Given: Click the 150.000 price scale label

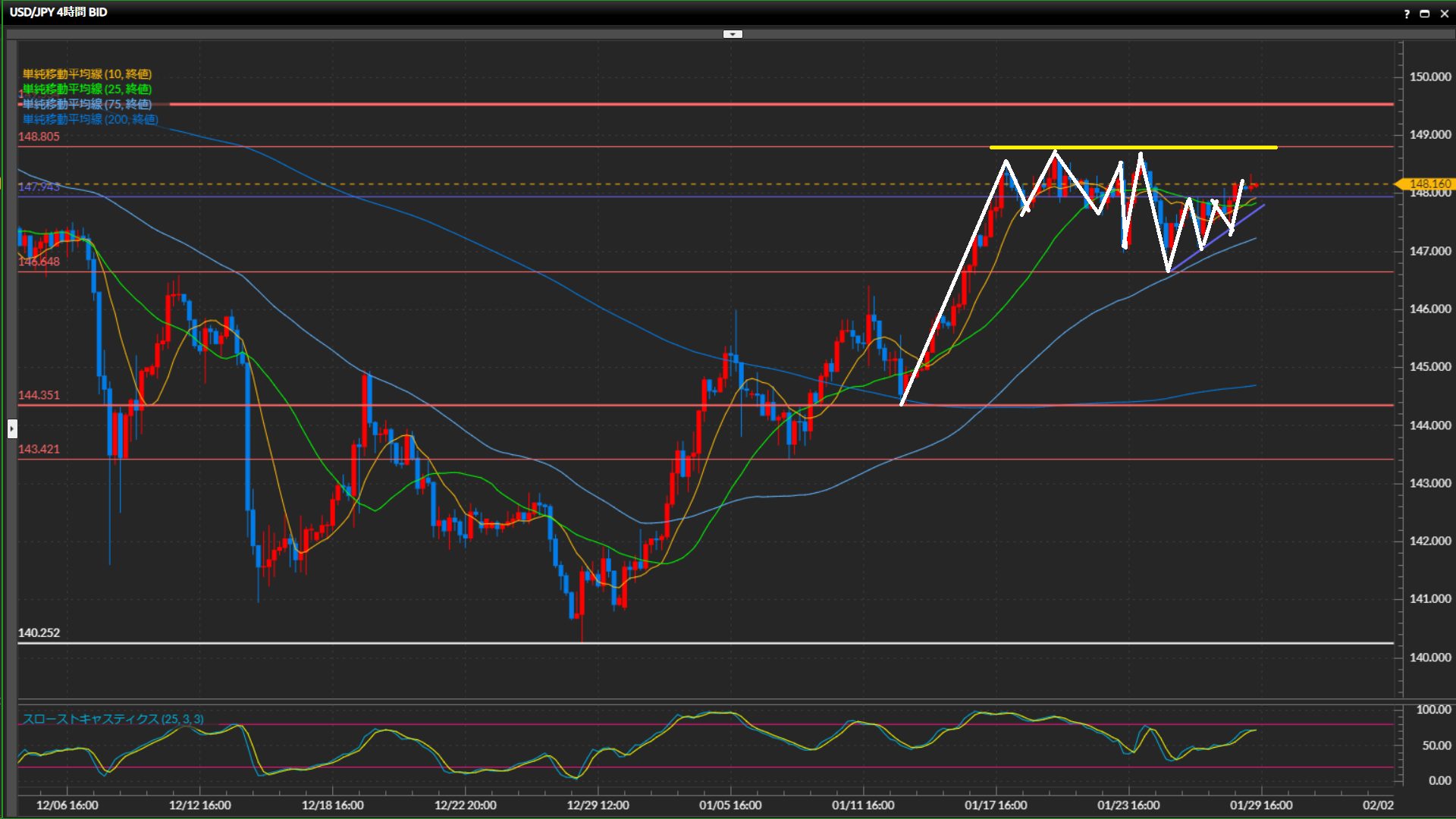Looking at the screenshot, I should pos(1429,77).
